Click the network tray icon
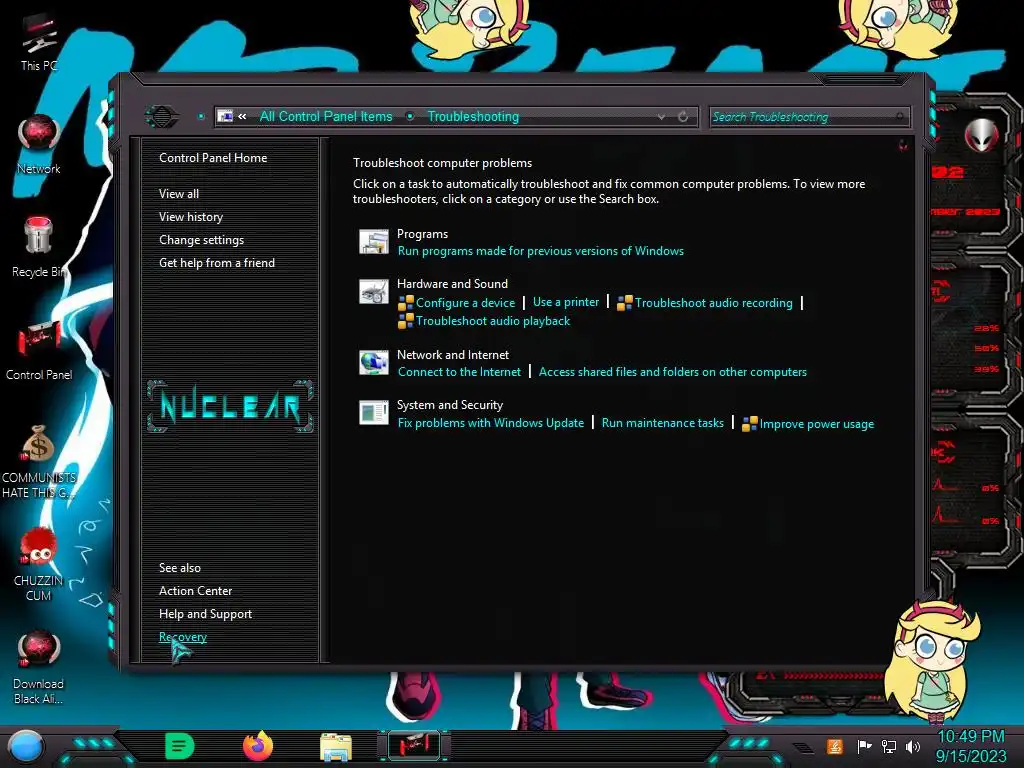The width and height of the screenshot is (1024, 768). click(x=889, y=746)
